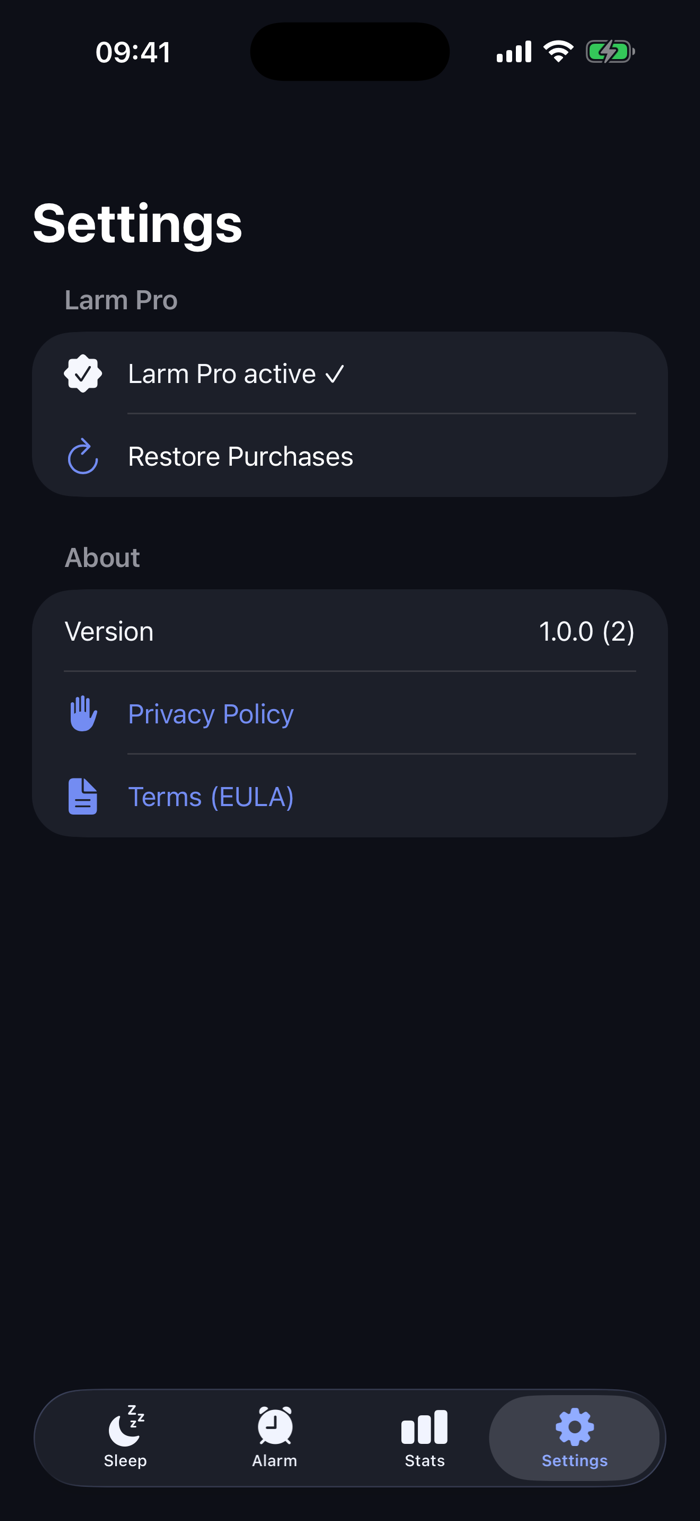The image size is (700, 1521).
Task: Tap the Stats bar chart icon
Action: click(x=424, y=1427)
